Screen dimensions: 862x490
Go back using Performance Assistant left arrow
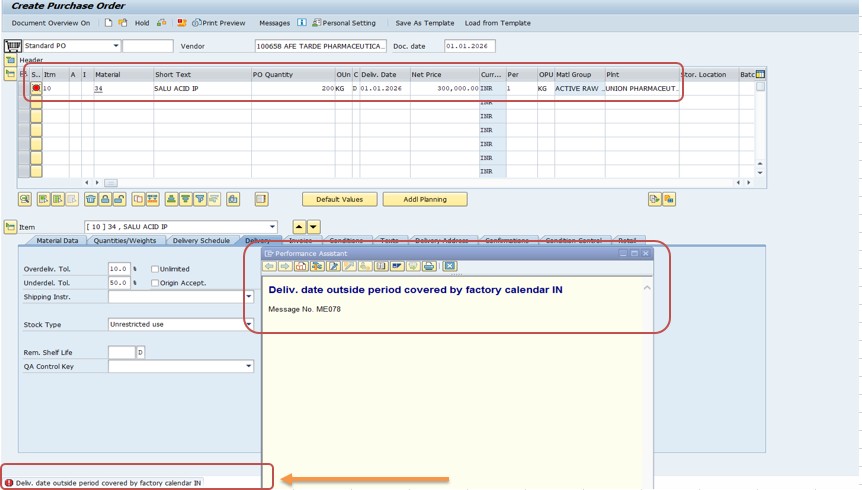270,267
